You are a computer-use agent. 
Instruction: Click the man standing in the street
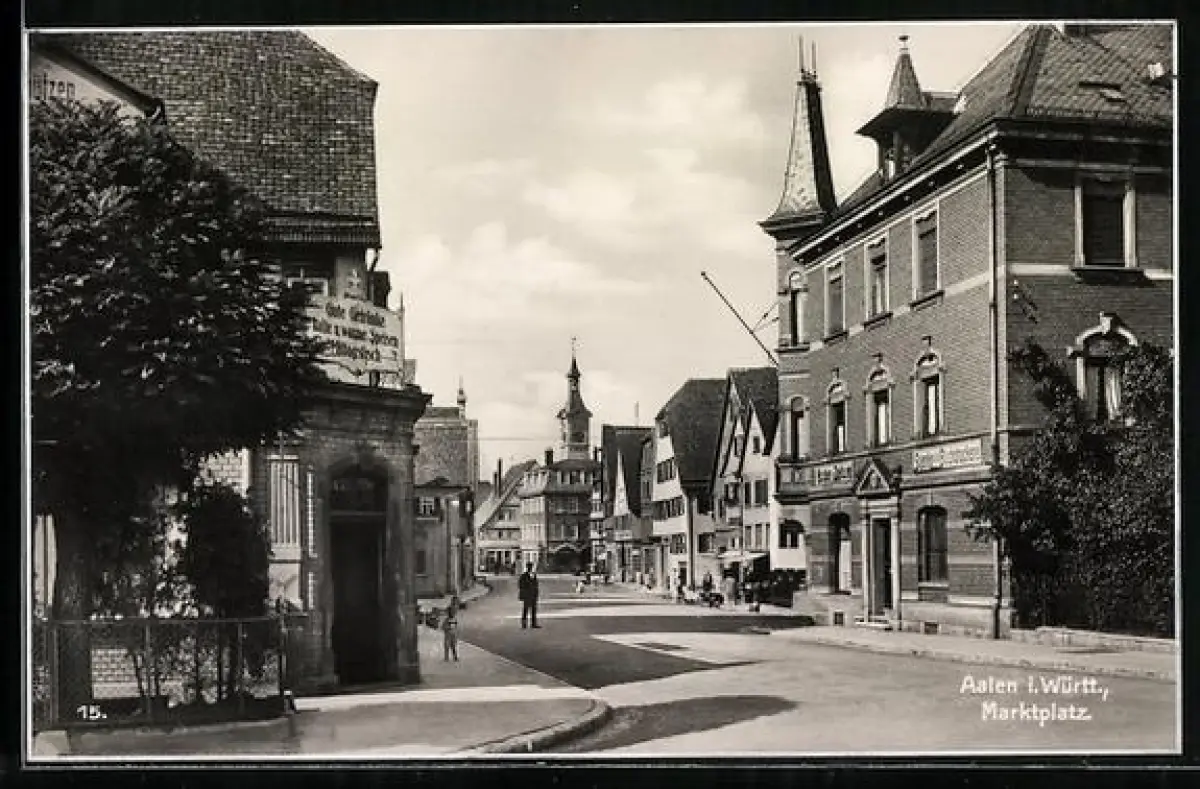(529, 596)
